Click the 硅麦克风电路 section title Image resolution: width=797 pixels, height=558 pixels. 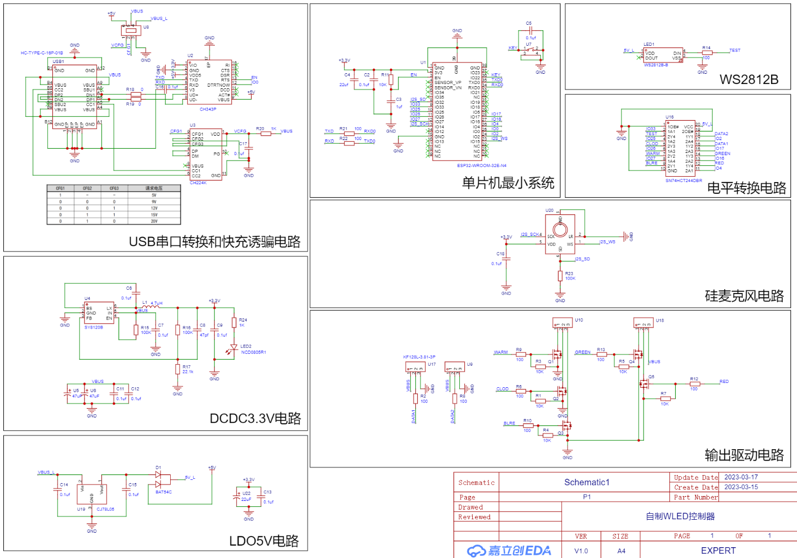tap(745, 296)
